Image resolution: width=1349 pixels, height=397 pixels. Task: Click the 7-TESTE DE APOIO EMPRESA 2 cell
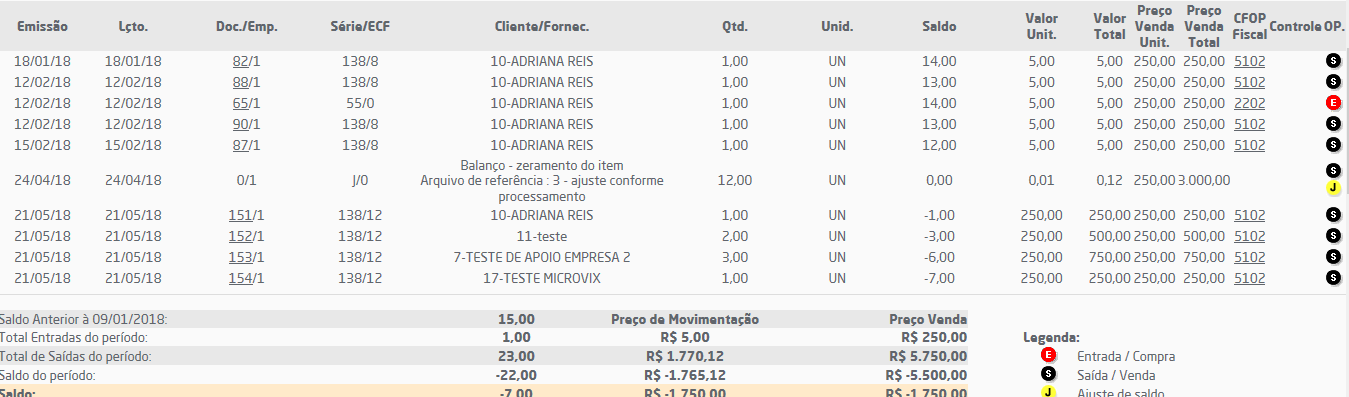tap(542, 257)
